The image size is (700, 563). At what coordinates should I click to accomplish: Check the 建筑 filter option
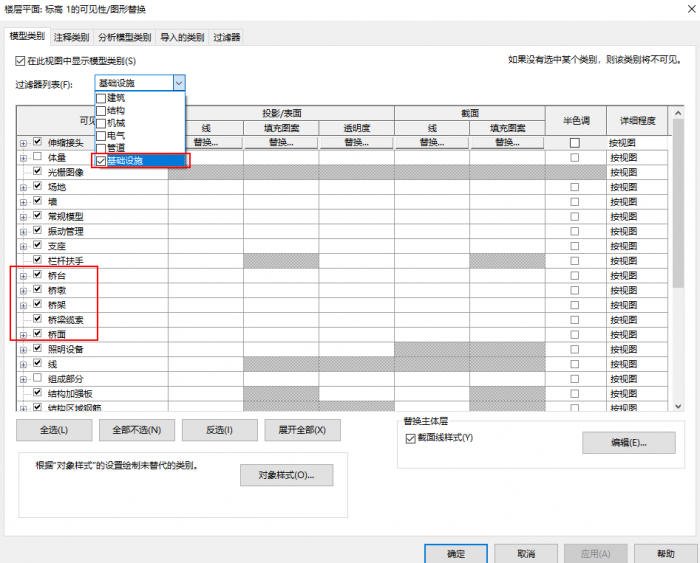100,98
